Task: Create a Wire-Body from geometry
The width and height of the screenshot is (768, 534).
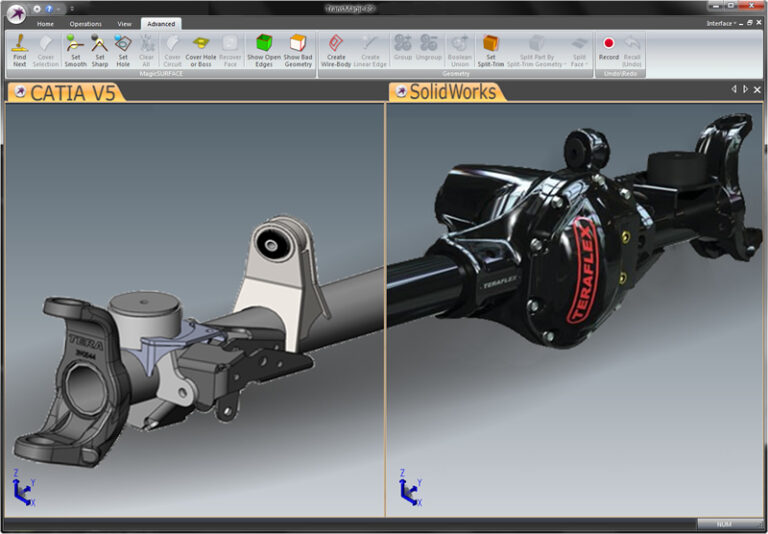Action: pyautogui.click(x=337, y=49)
